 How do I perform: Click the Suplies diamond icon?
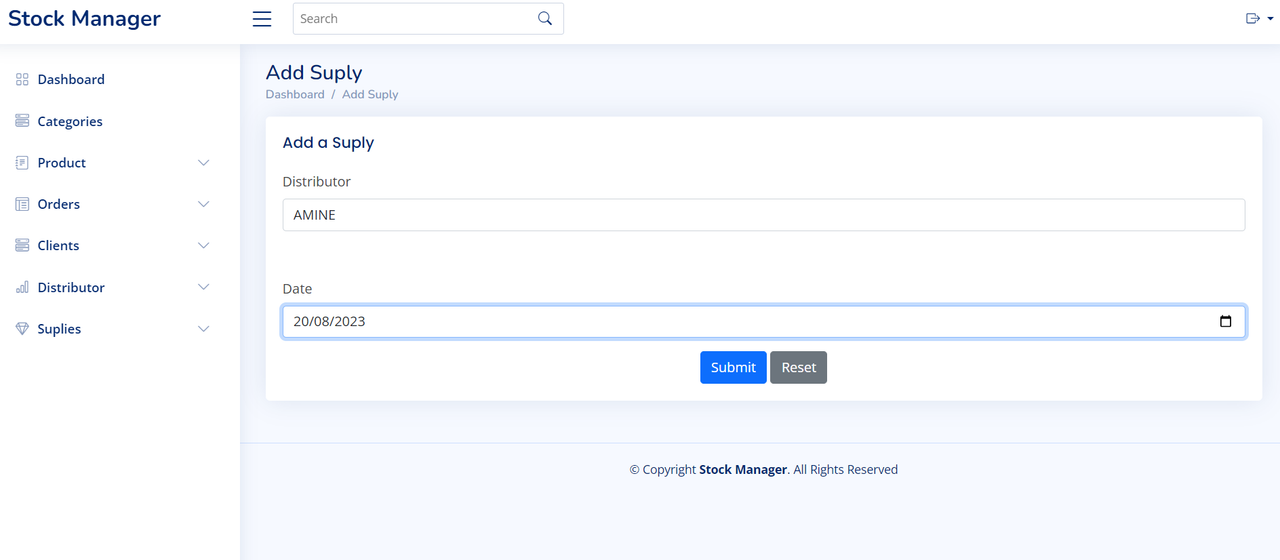click(22, 328)
